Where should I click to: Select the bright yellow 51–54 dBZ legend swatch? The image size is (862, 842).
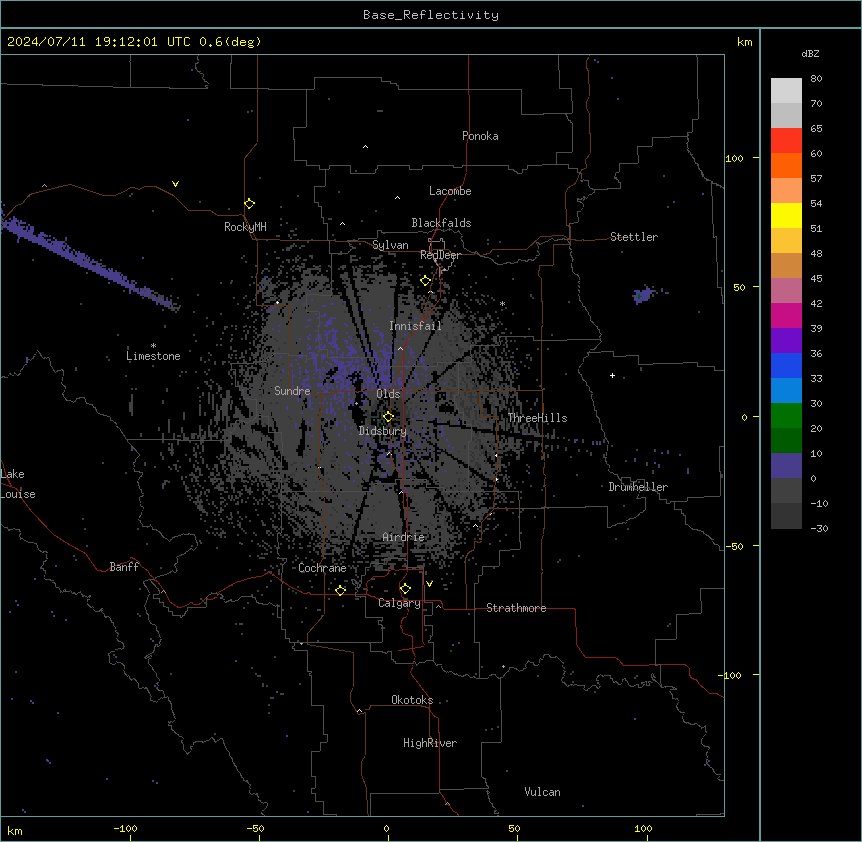coord(786,215)
